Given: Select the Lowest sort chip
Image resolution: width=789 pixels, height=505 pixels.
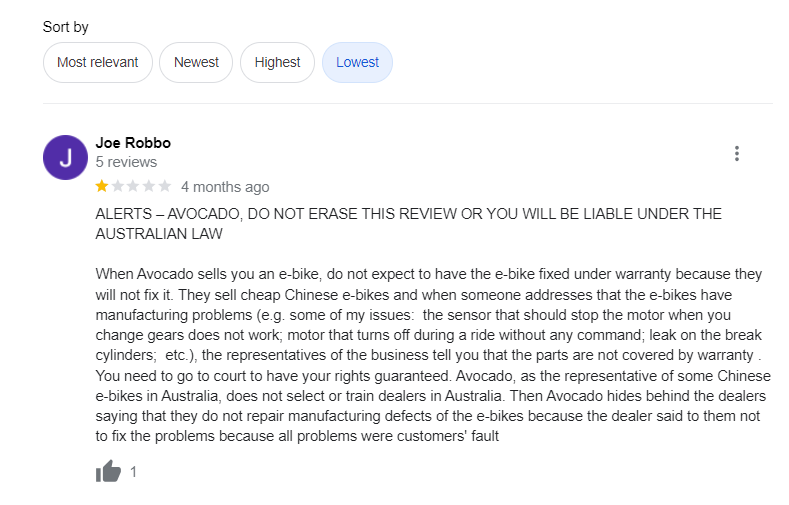Looking at the screenshot, I should pos(357,62).
